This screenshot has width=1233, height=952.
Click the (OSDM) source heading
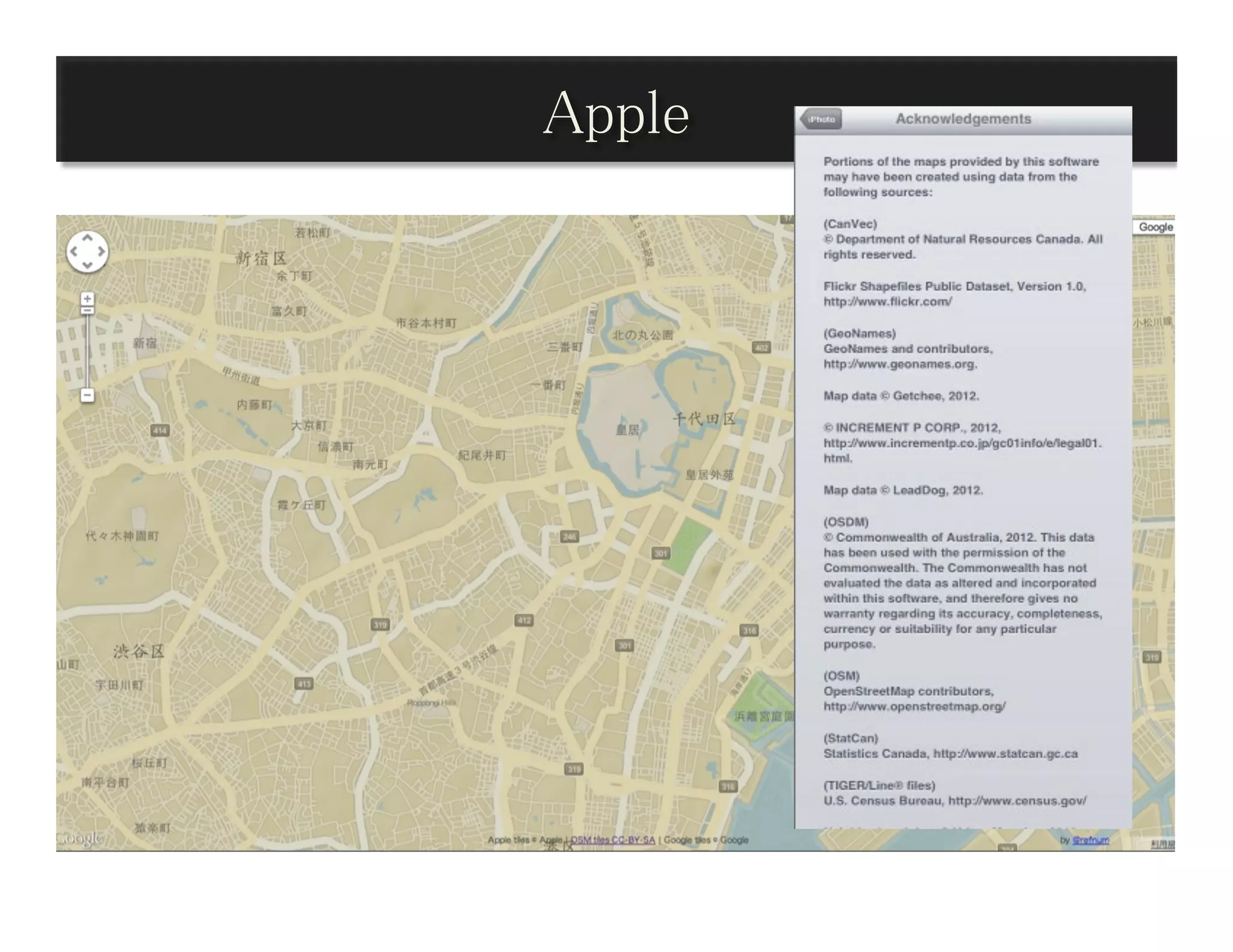(846, 522)
